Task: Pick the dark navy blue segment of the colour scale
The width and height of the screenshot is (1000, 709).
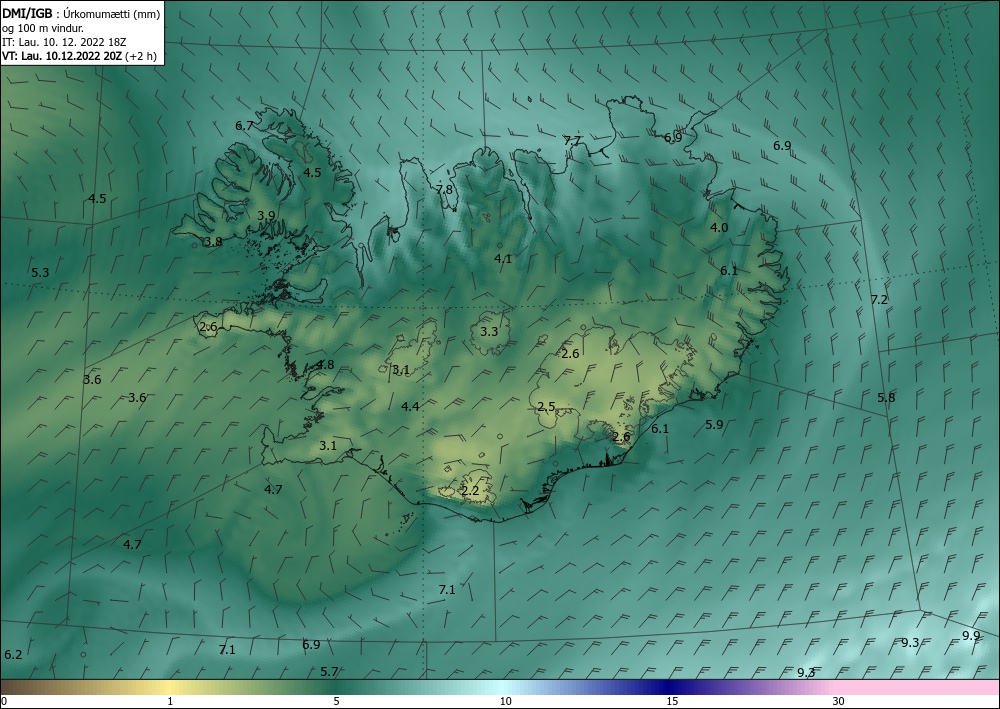Action: pyautogui.click(x=670, y=687)
